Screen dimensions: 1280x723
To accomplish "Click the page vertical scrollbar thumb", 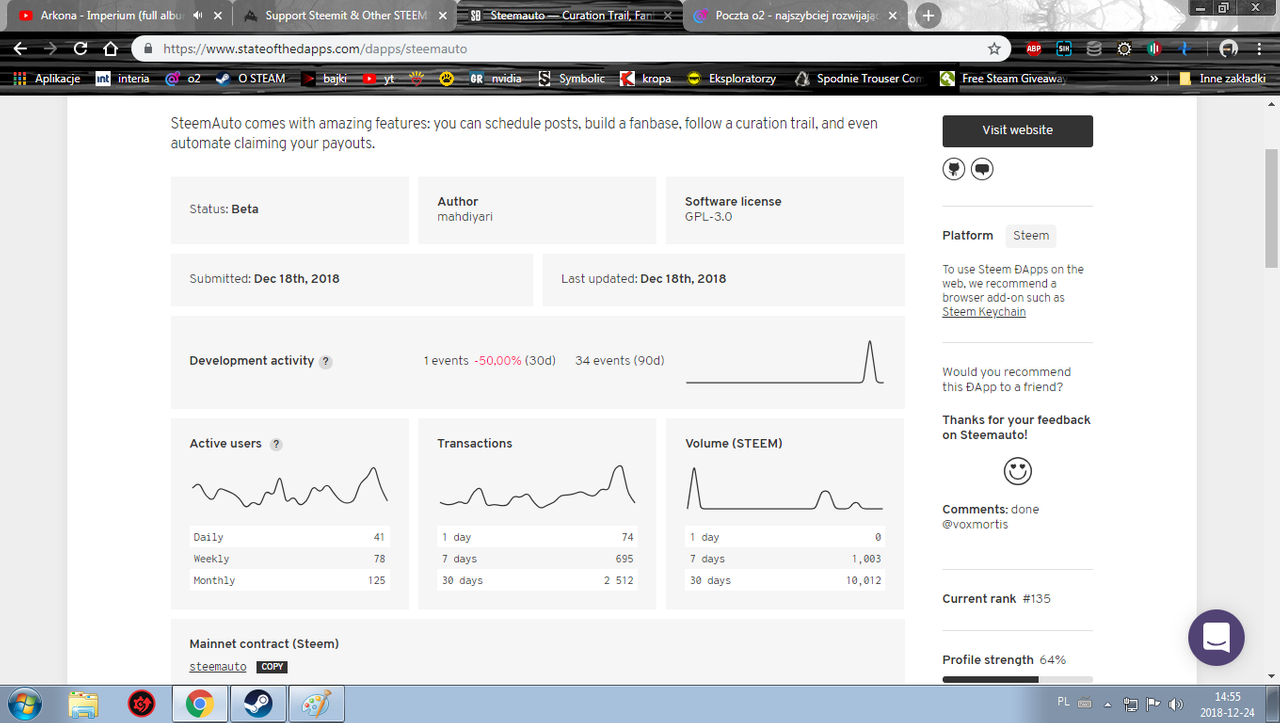I will click(x=1271, y=207).
